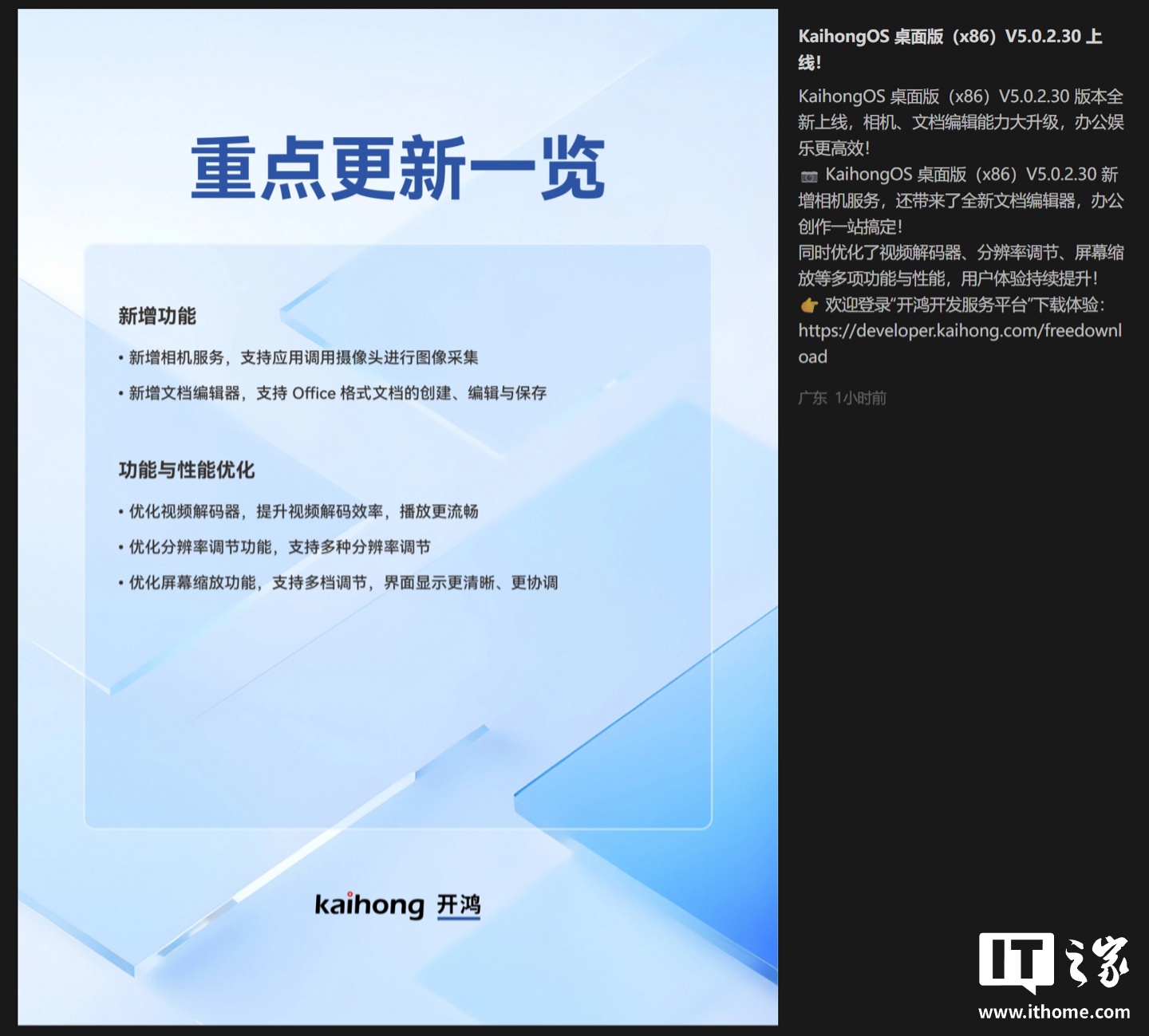The width and height of the screenshot is (1149, 1036).
Task: Click the camera emoji icon in the post
Action: tap(809, 175)
